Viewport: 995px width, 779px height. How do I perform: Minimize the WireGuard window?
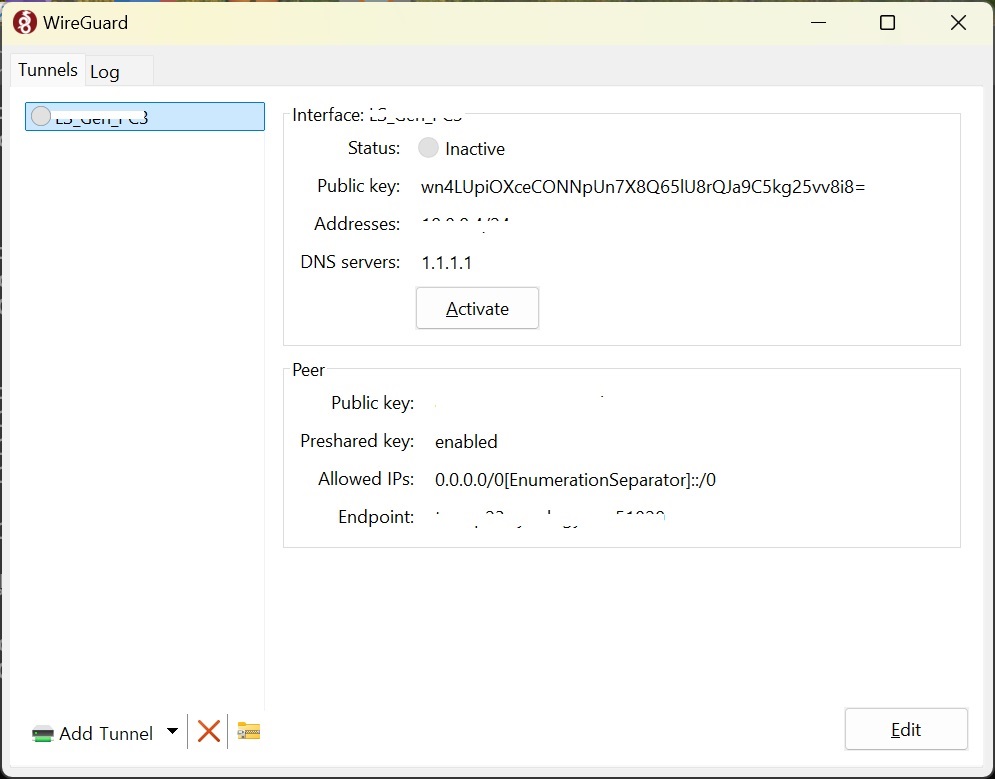(x=818, y=23)
